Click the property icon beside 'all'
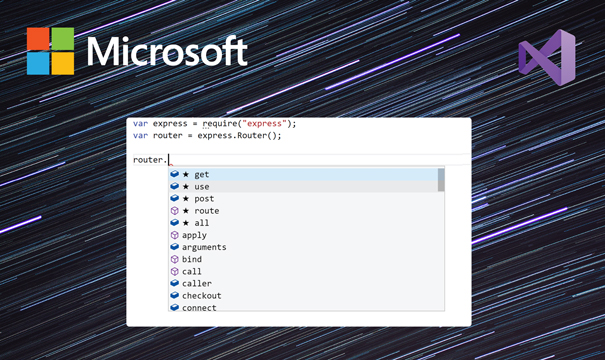This screenshot has width=605, height=360. click(174, 223)
